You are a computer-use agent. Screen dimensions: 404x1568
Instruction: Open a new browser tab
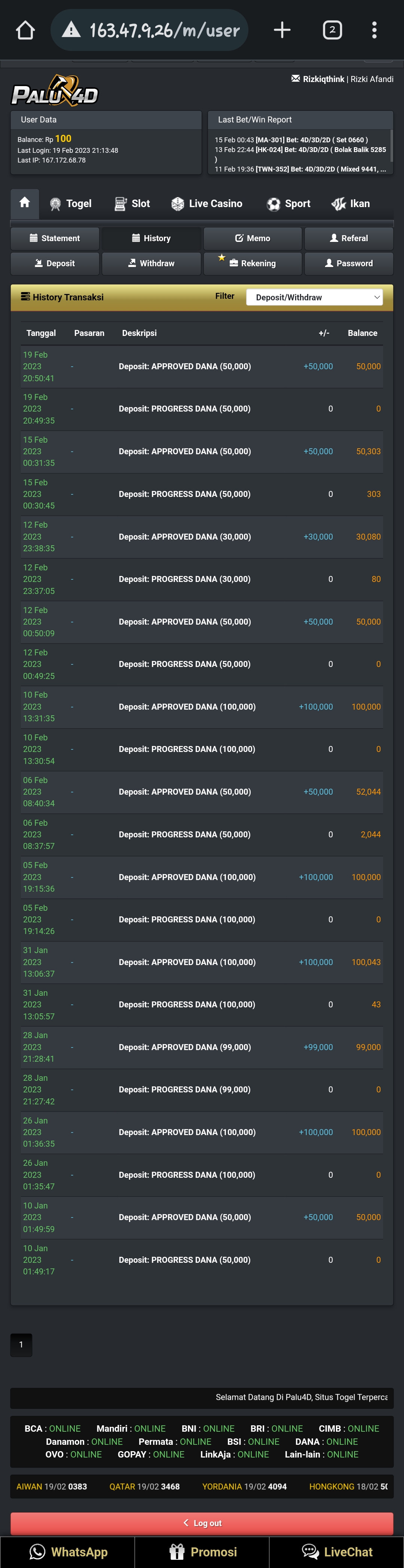coord(282,30)
